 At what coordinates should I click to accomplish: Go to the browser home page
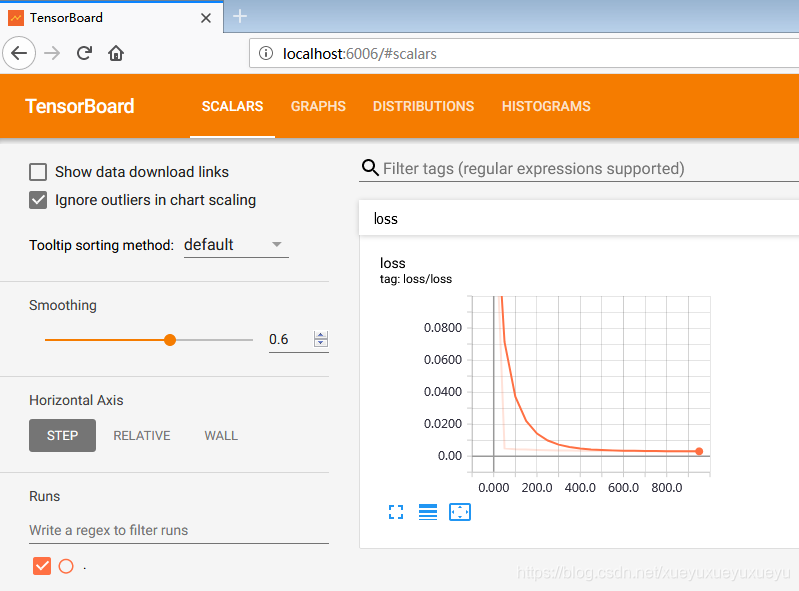coord(116,53)
